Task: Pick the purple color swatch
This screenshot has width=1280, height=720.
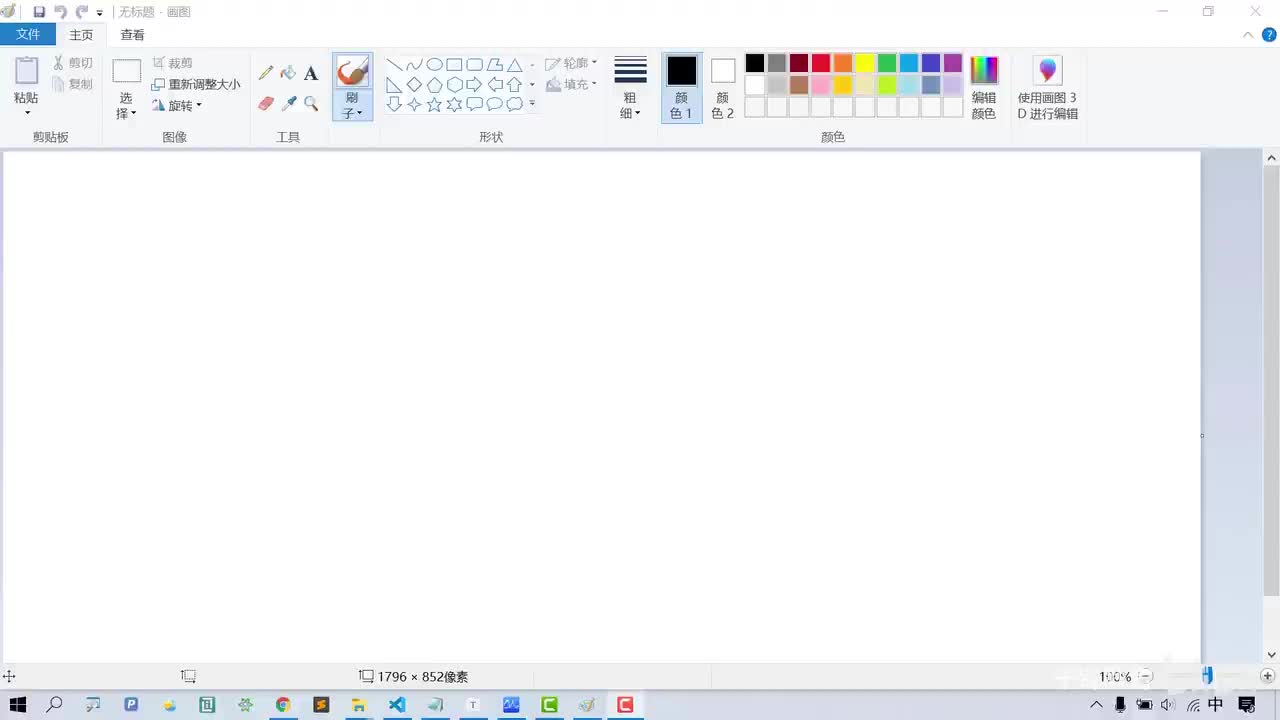Action: click(x=953, y=63)
